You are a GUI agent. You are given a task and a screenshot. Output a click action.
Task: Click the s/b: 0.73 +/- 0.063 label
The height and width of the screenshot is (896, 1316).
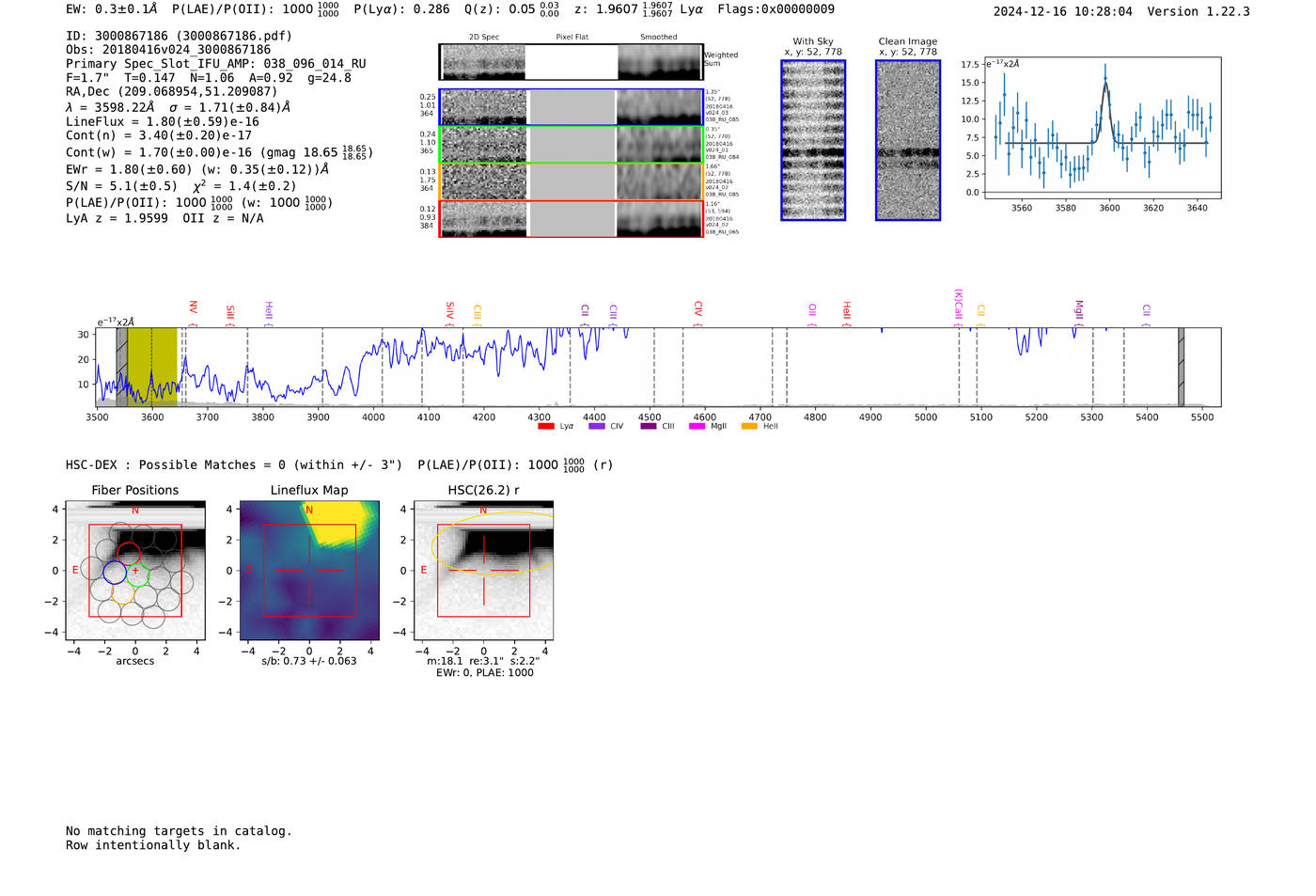(x=309, y=661)
